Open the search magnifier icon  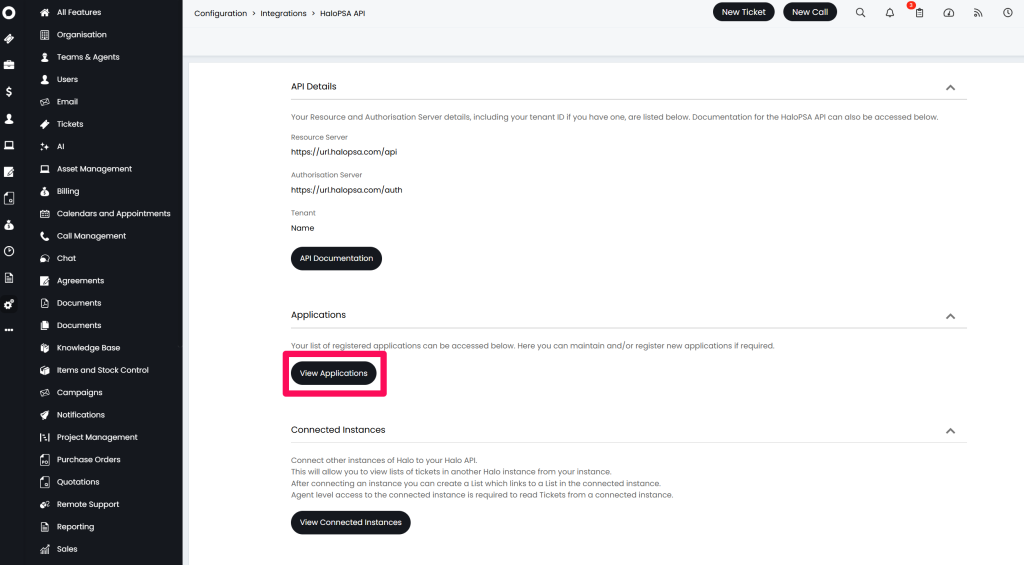coord(860,12)
